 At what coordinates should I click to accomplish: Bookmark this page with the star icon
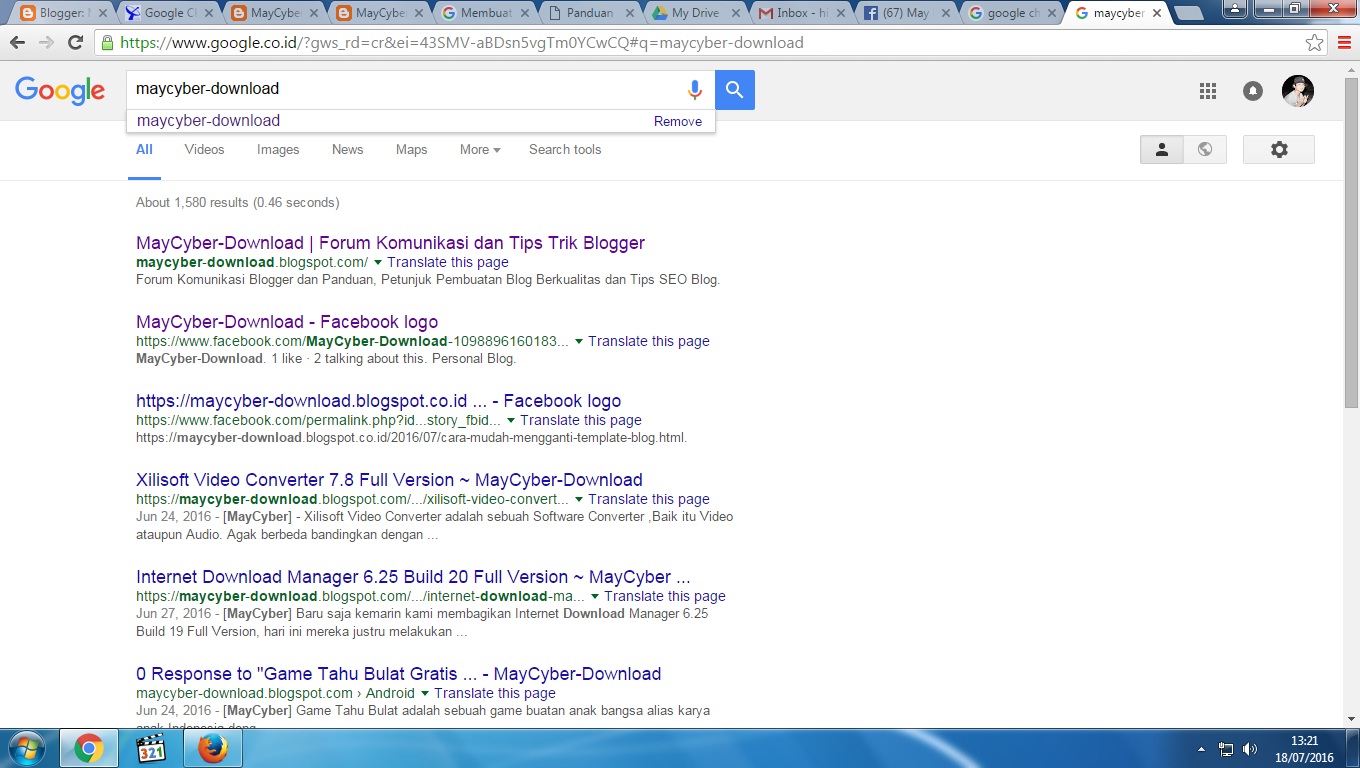point(1315,43)
